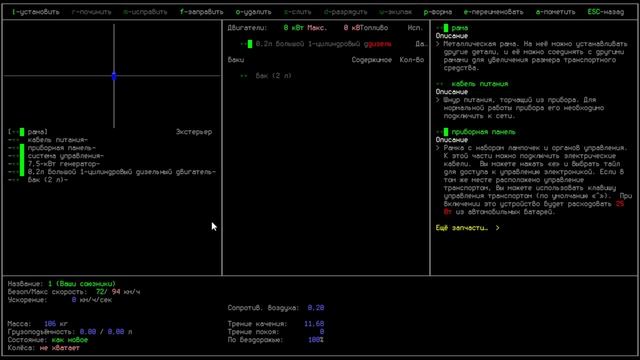640x360 pixels.
Task: Click the mass value '106 кг'
Action: [56, 324]
